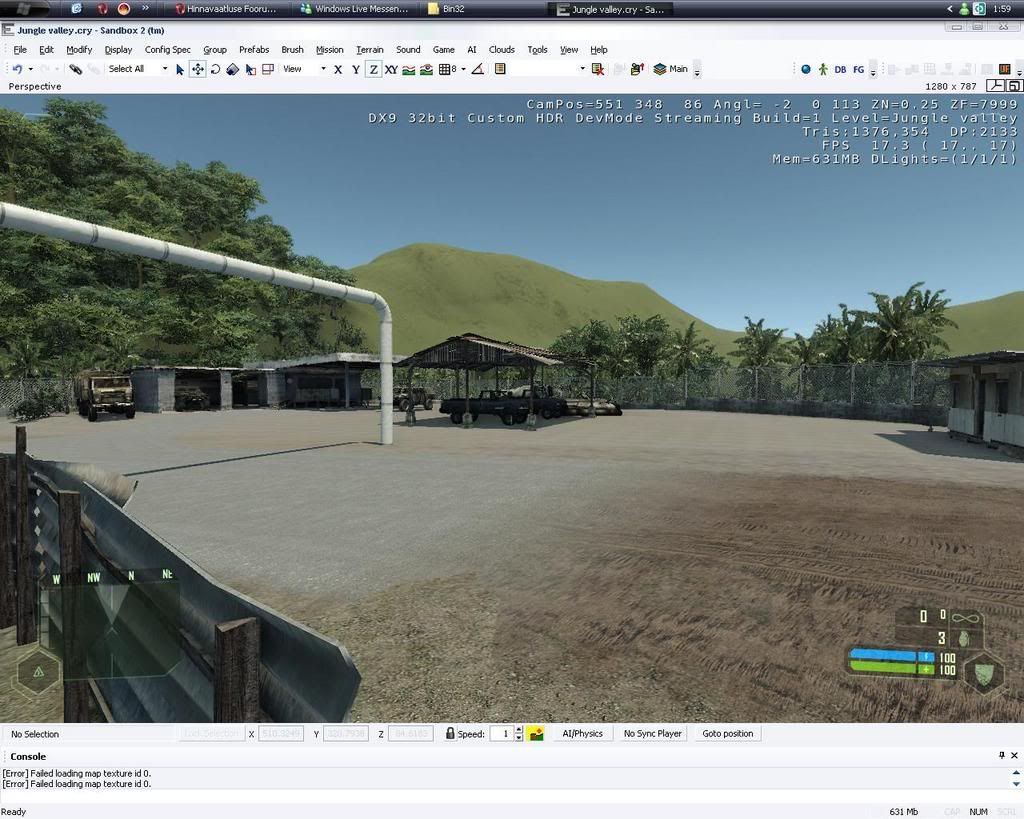Click the ruler/notebook icon in toolbar

coord(500,69)
